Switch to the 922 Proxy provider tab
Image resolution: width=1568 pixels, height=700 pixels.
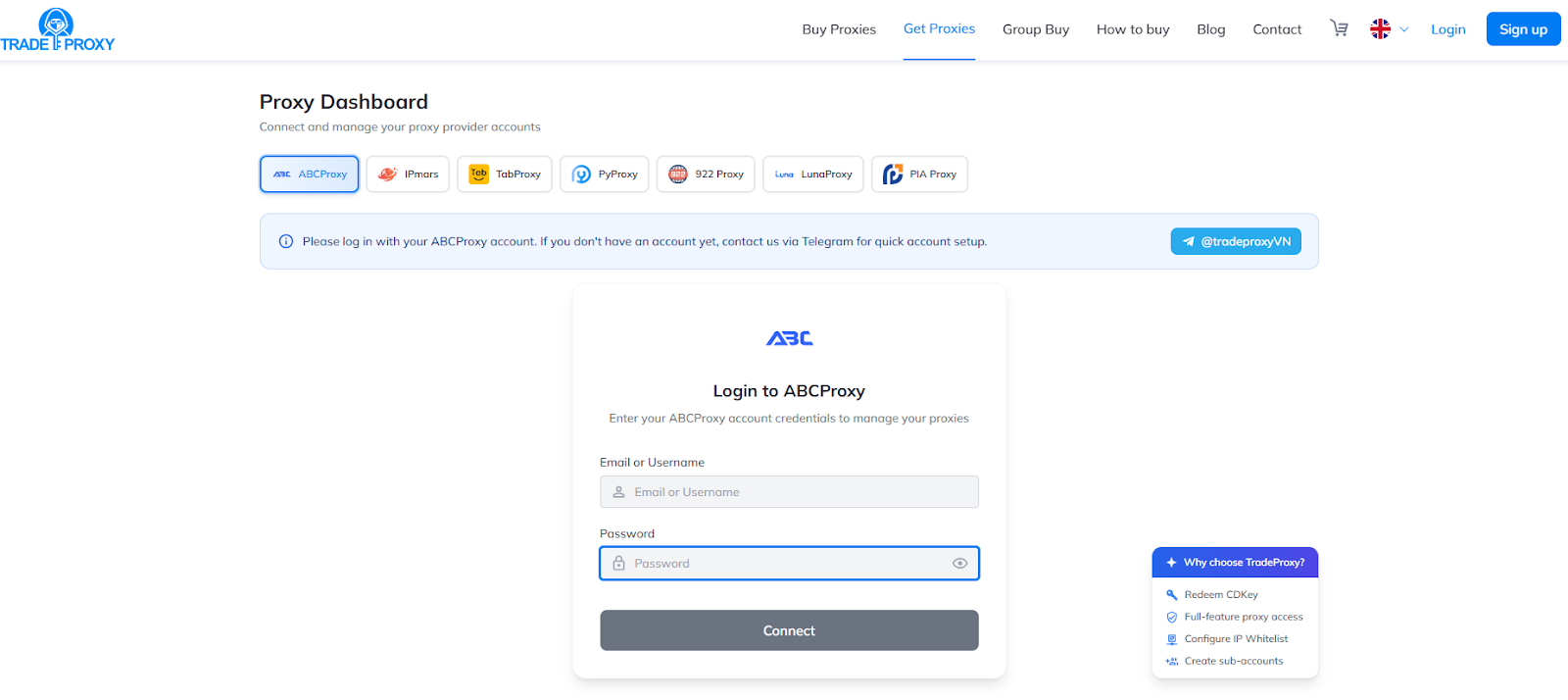(706, 175)
